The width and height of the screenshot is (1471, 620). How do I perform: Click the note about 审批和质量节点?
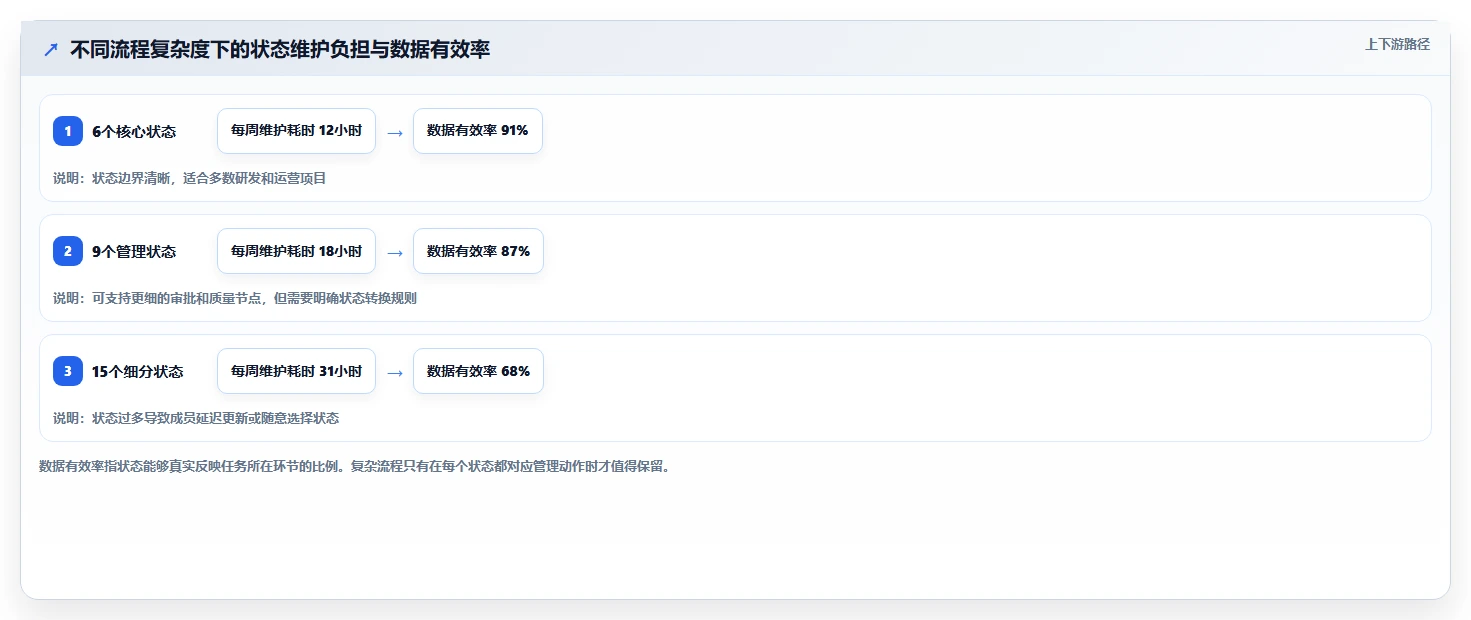pos(235,298)
